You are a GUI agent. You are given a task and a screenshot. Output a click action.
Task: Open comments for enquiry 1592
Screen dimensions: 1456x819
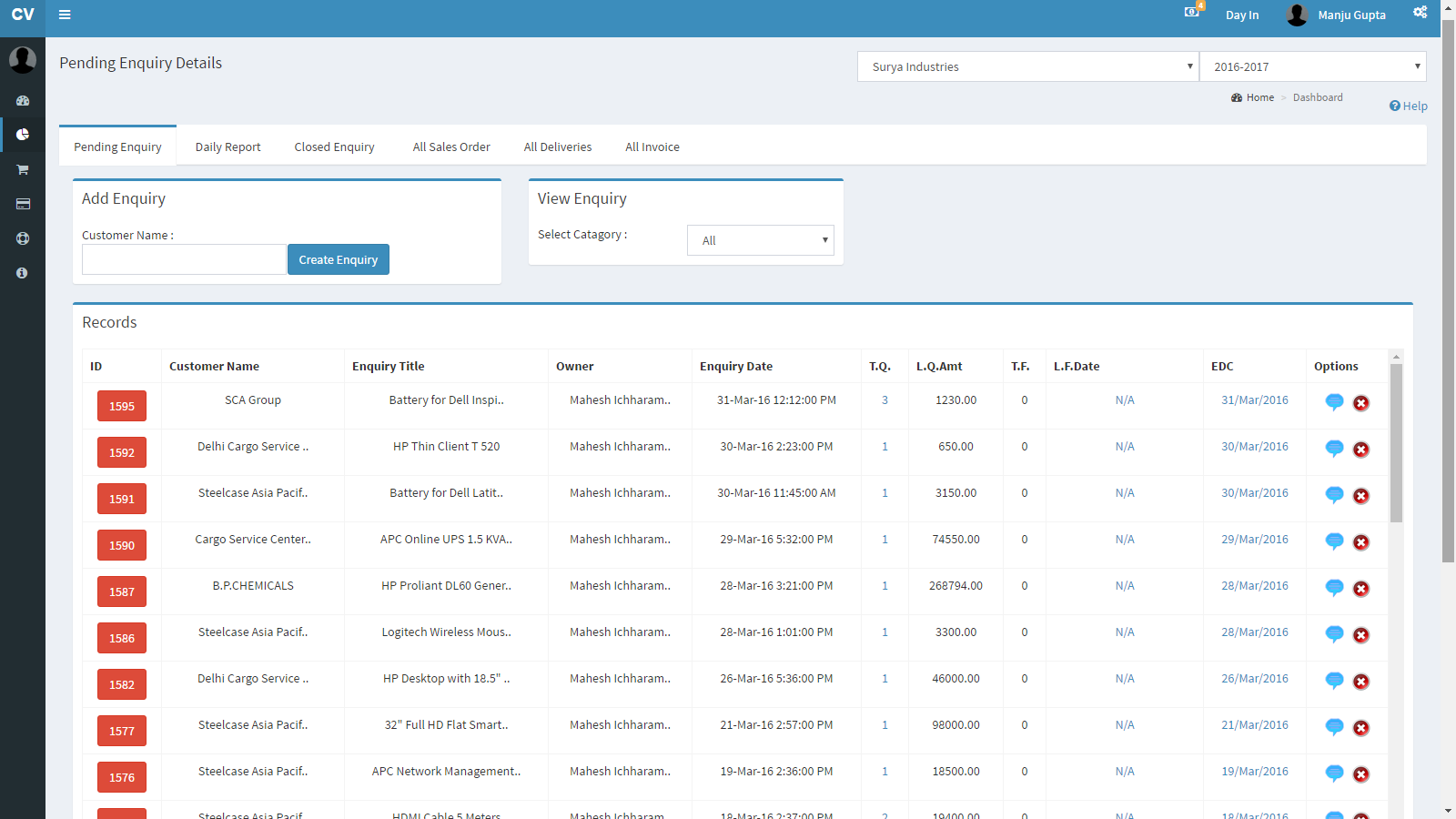pyautogui.click(x=1334, y=448)
